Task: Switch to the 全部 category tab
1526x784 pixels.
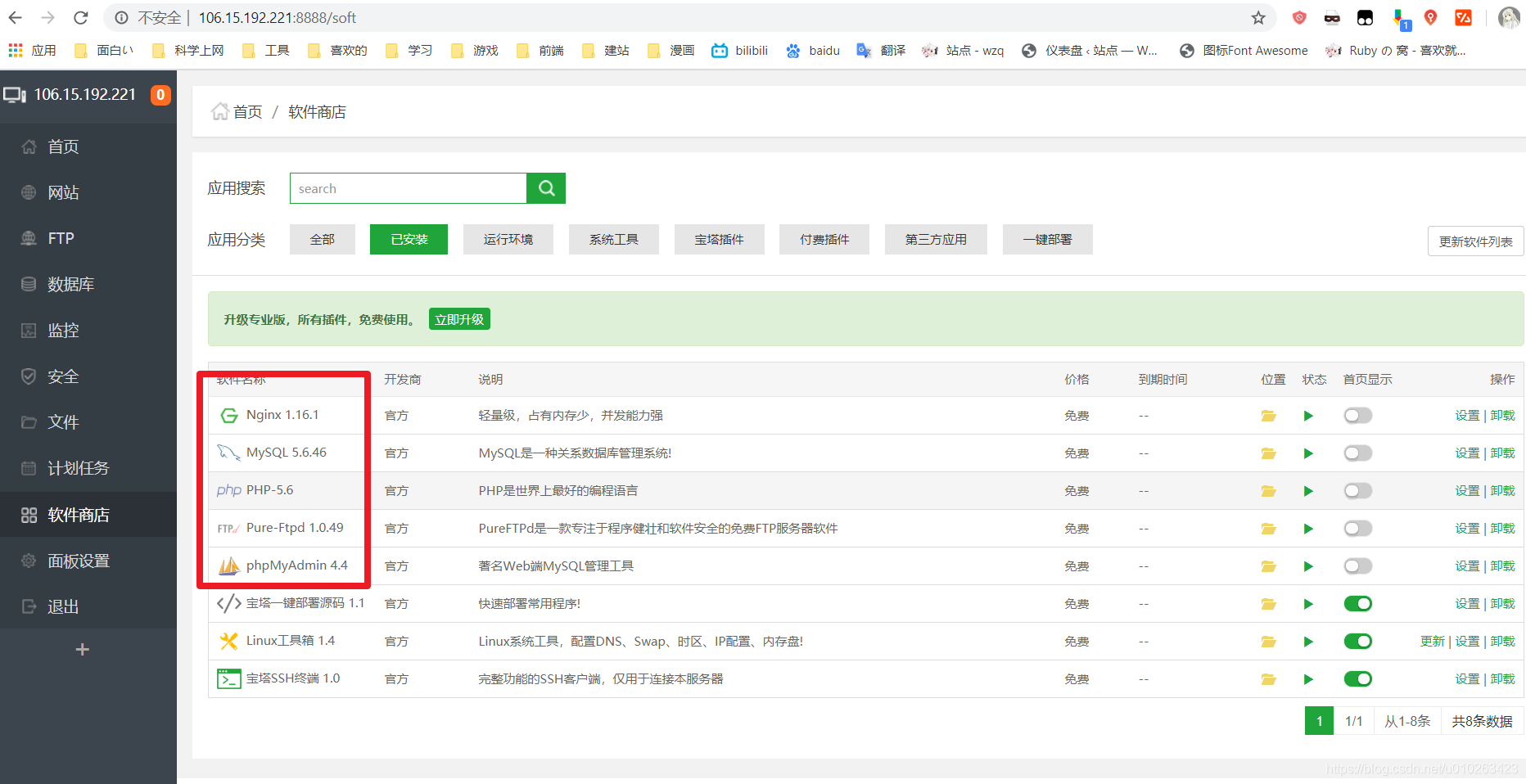Action: coord(322,239)
